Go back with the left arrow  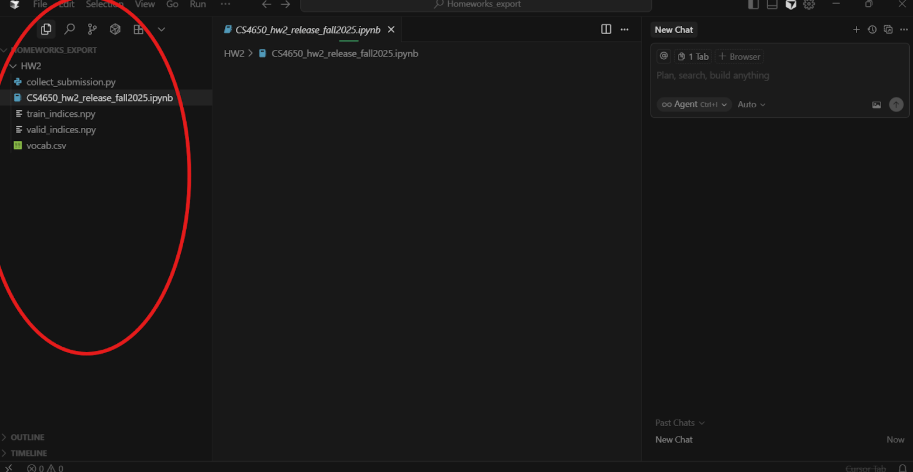point(267,4)
